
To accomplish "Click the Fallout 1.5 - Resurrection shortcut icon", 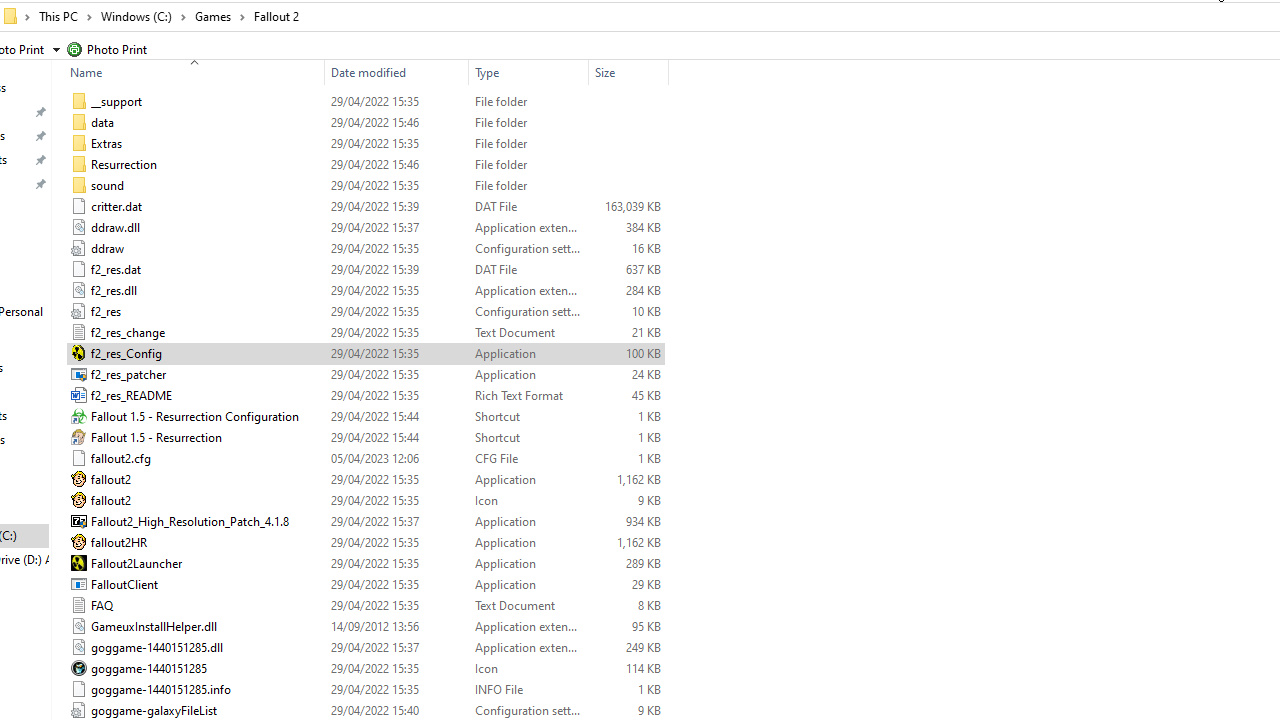I will pos(79,437).
